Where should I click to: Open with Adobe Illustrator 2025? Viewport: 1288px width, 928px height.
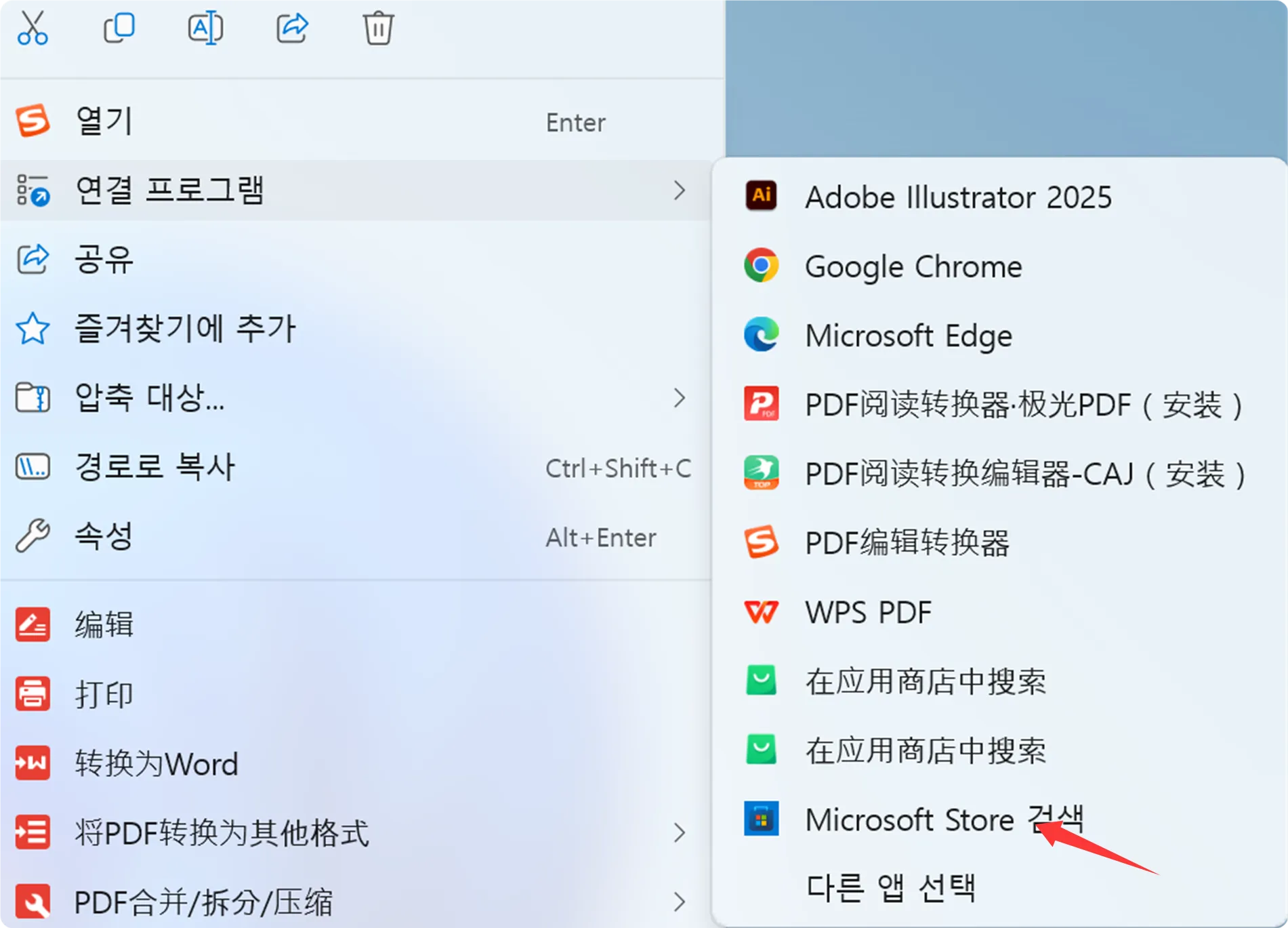click(999, 197)
